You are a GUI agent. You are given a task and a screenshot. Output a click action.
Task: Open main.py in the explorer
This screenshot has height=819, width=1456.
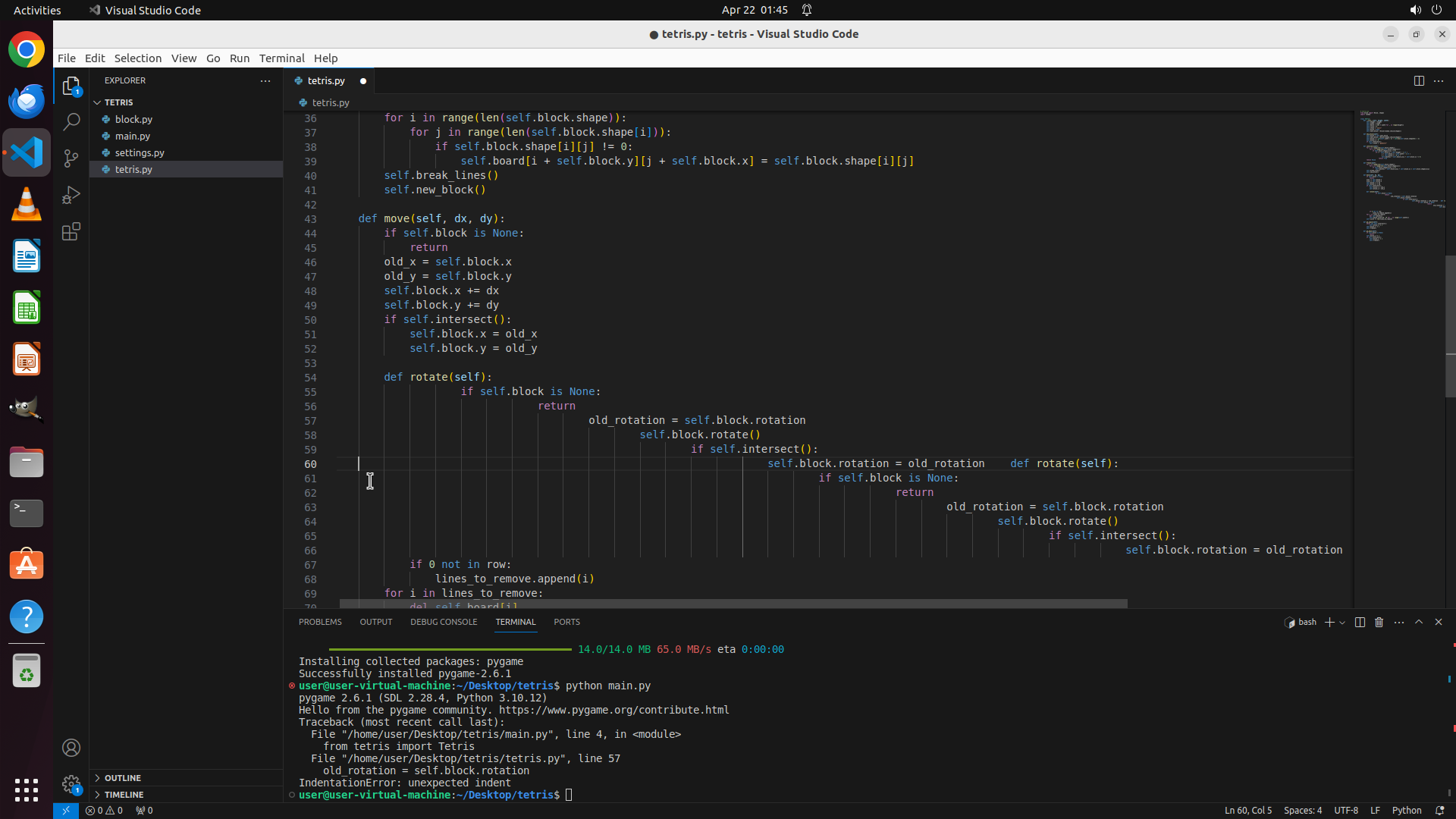click(x=133, y=136)
